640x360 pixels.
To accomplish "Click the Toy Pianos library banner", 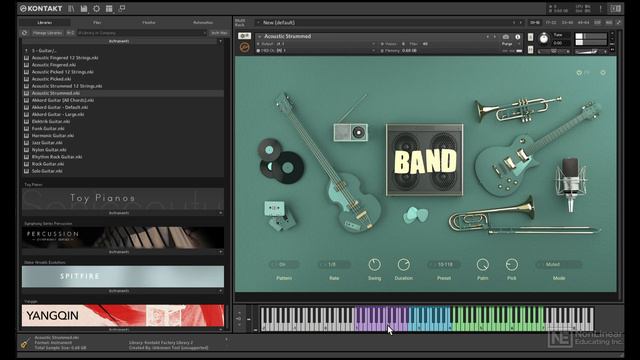I will point(122,199).
